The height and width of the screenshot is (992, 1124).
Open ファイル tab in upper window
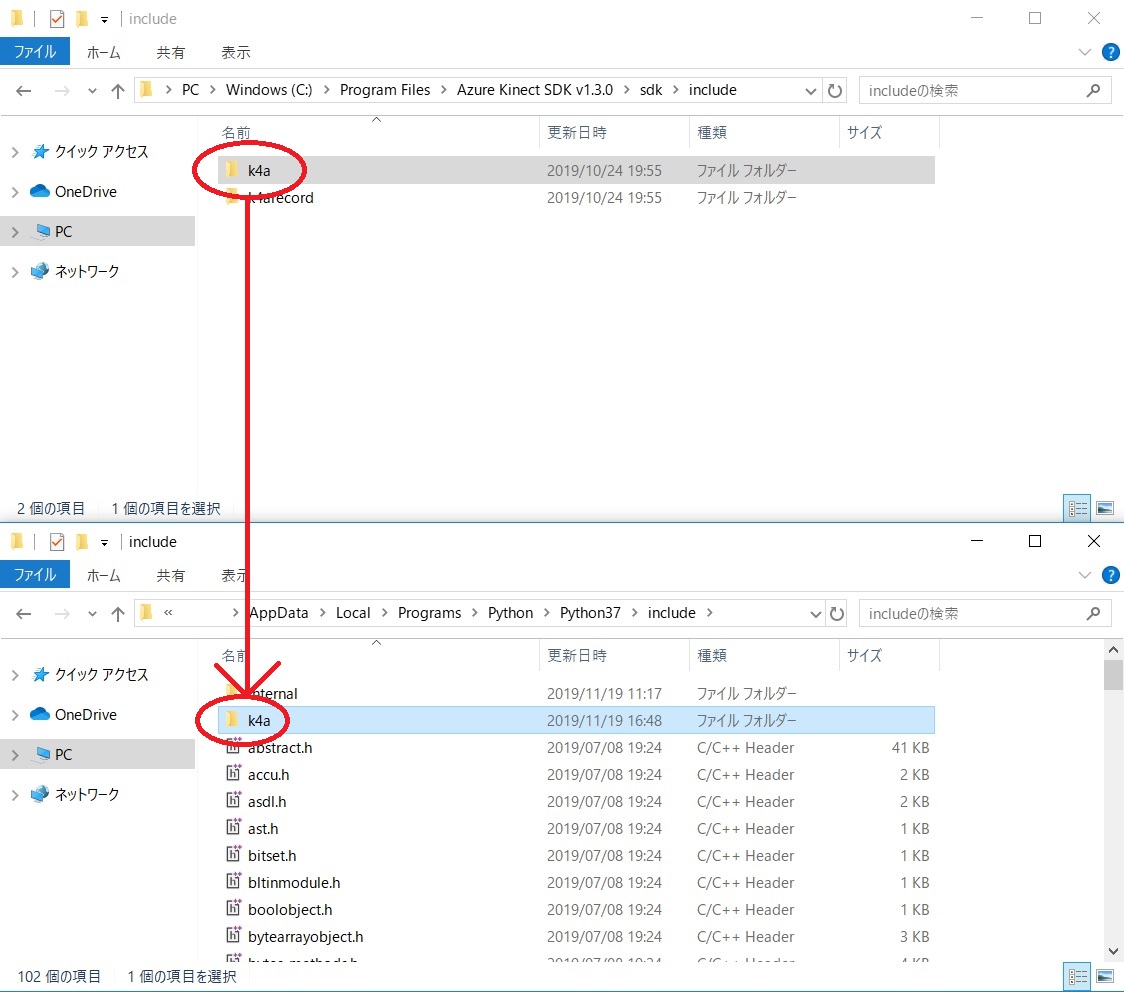34,52
